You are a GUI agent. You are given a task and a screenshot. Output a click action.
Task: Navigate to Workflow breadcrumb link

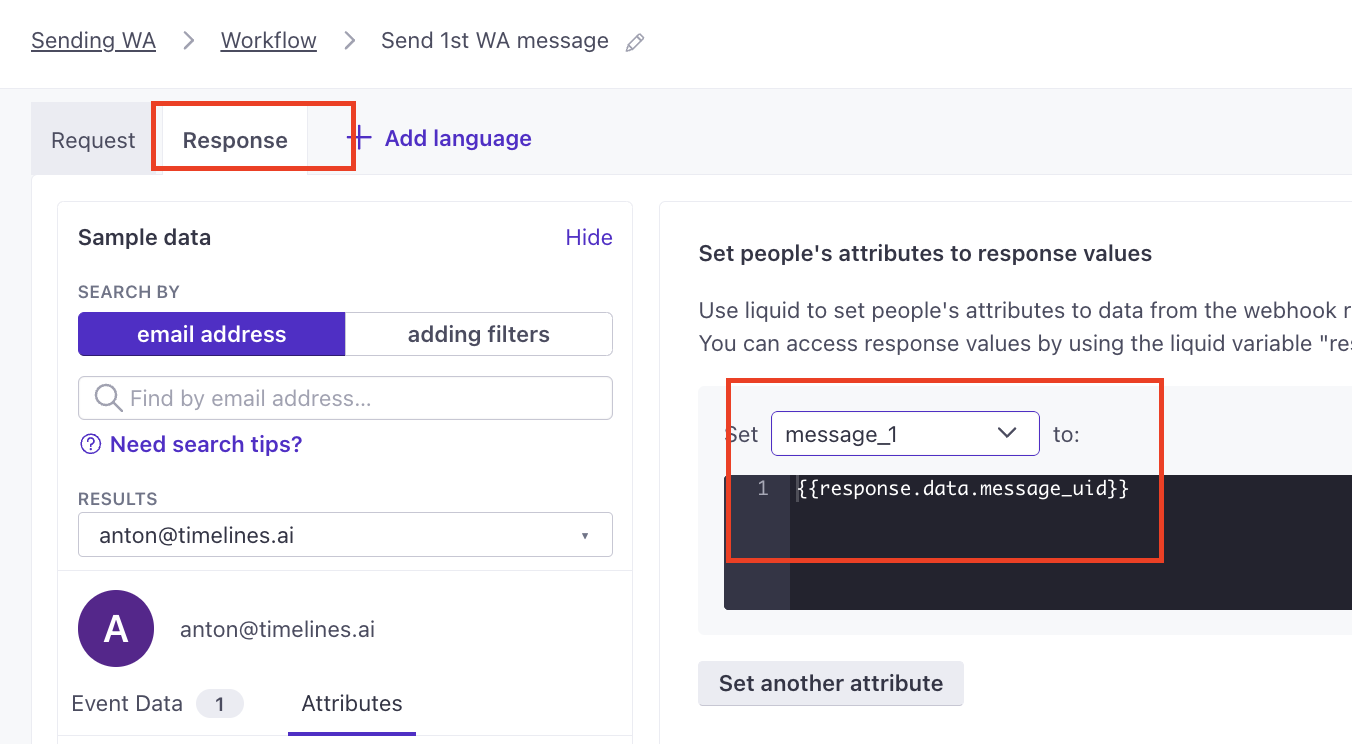268,41
